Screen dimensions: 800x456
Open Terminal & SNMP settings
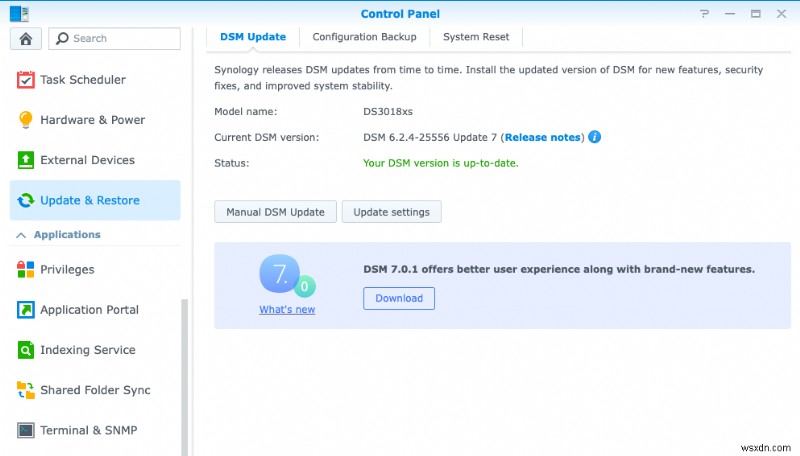95,430
